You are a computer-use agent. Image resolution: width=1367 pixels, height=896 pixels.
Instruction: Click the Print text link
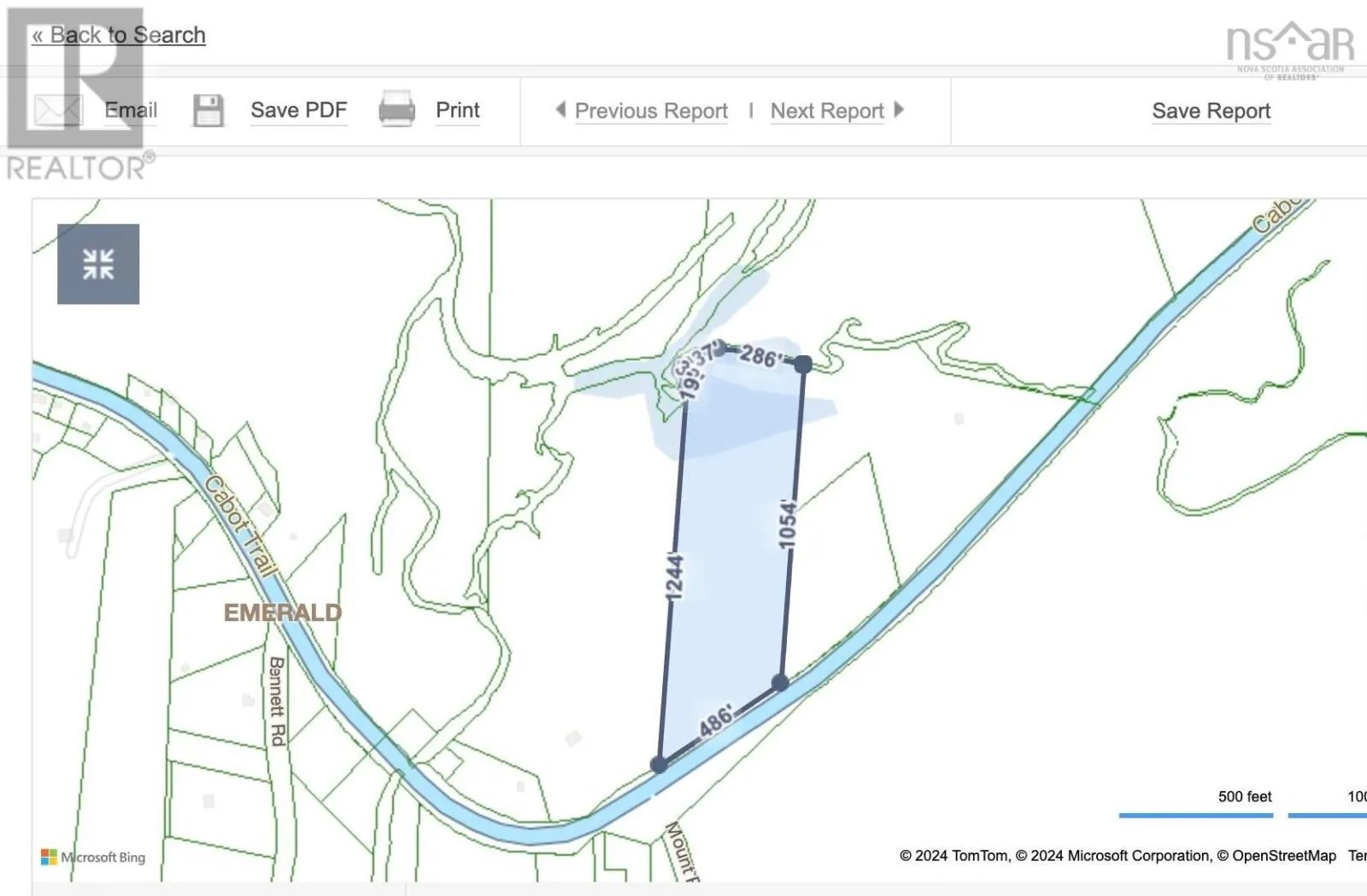[x=457, y=110]
